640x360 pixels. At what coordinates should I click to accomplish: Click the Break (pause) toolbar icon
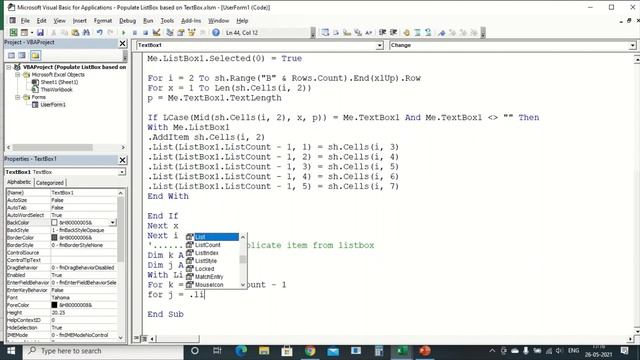134,33
